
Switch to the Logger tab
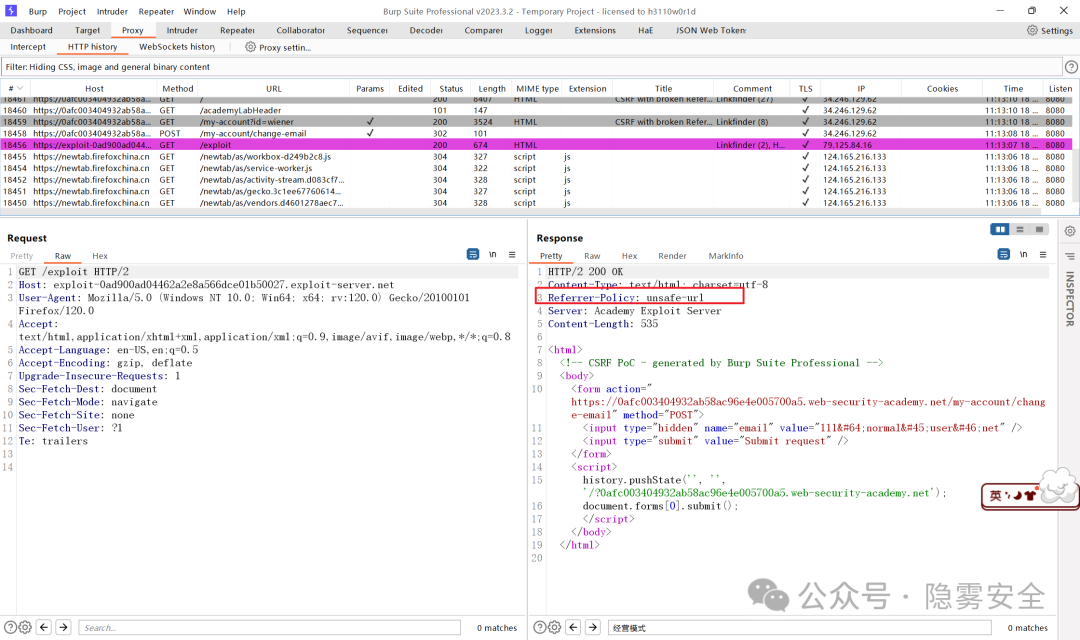pyautogui.click(x=538, y=30)
